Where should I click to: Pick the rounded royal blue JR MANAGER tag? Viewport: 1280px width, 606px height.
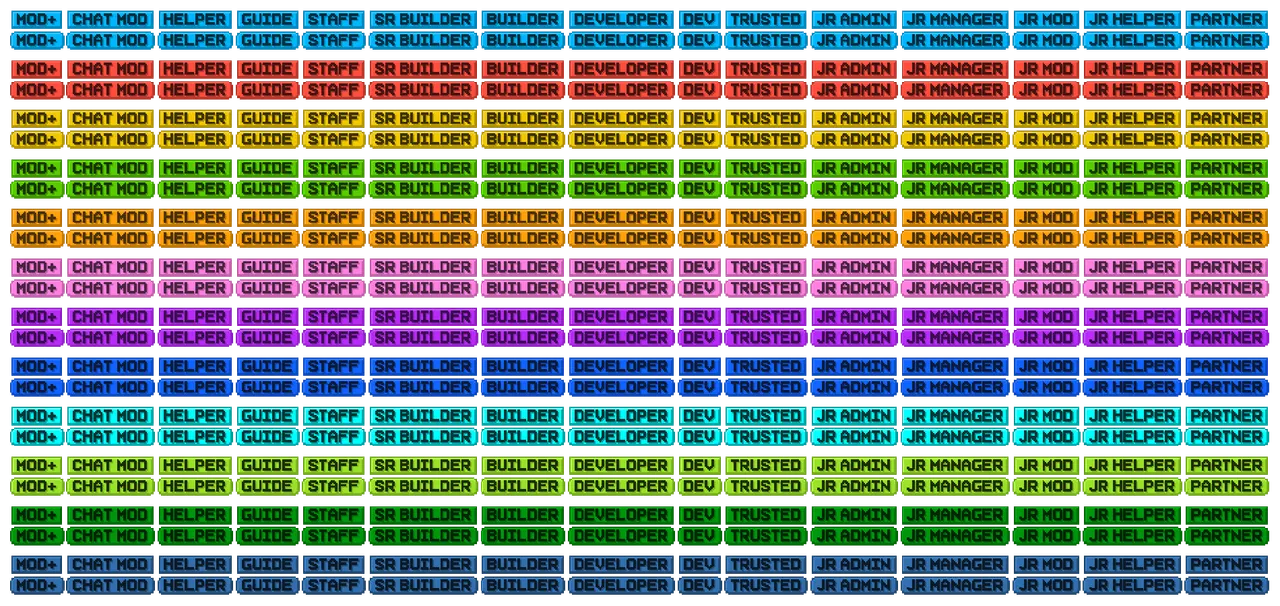[x=954, y=387]
